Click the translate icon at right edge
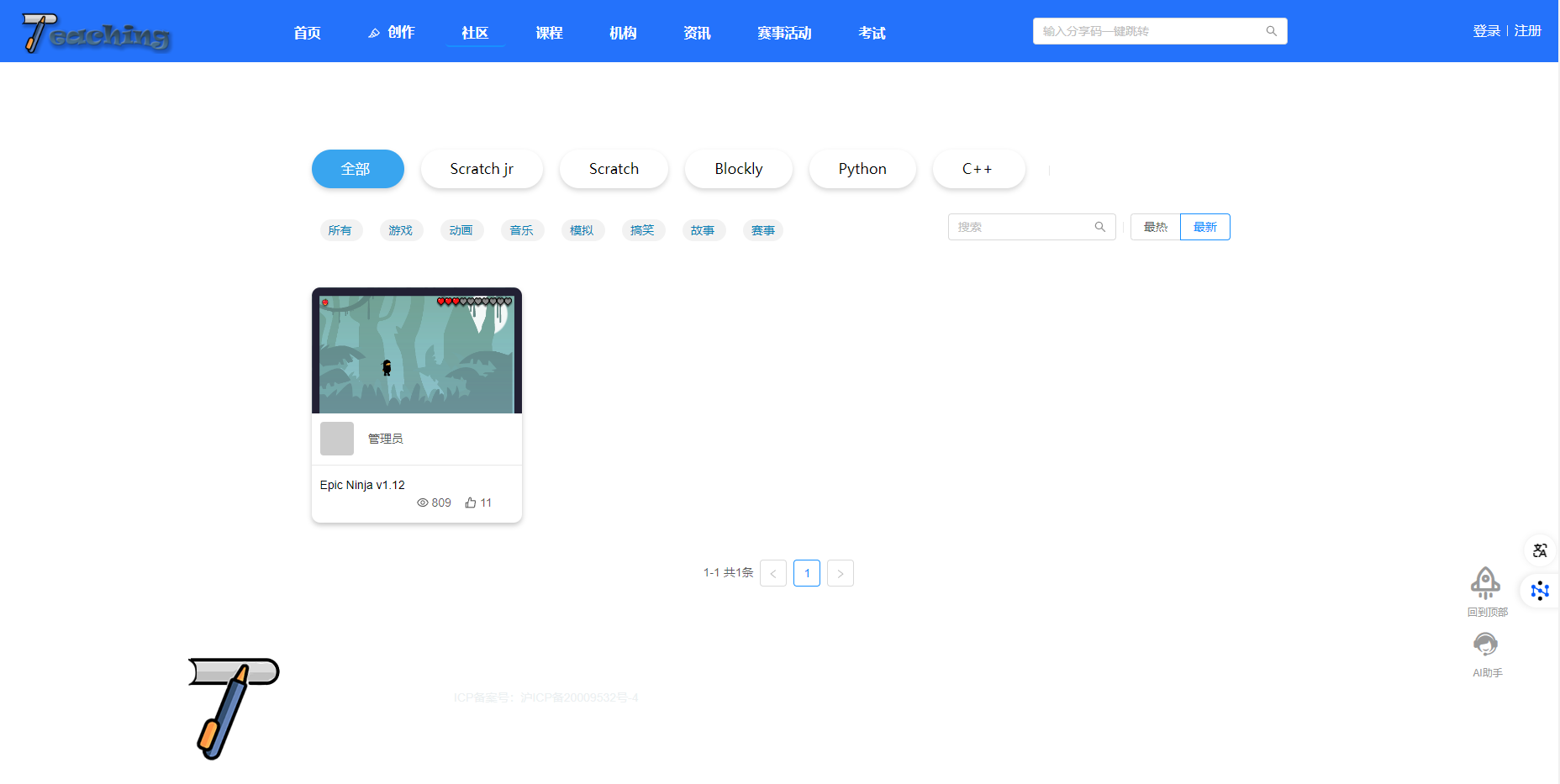Image resolution: width=1560 pixels, height=784 pixels. (x=1540, y=550)
